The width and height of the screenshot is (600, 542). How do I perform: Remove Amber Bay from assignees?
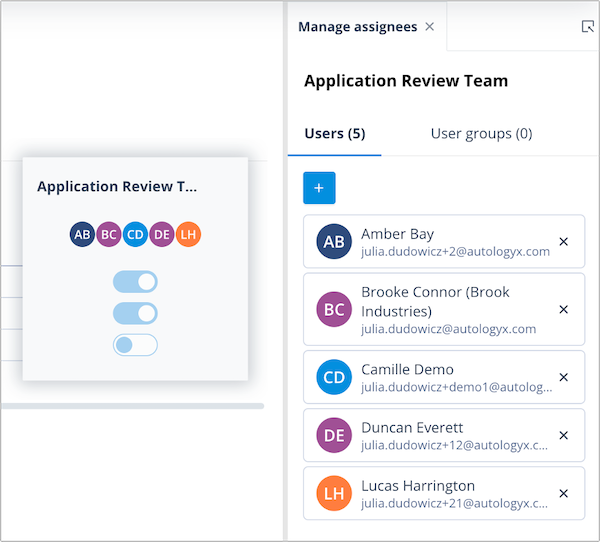(563, 242)
